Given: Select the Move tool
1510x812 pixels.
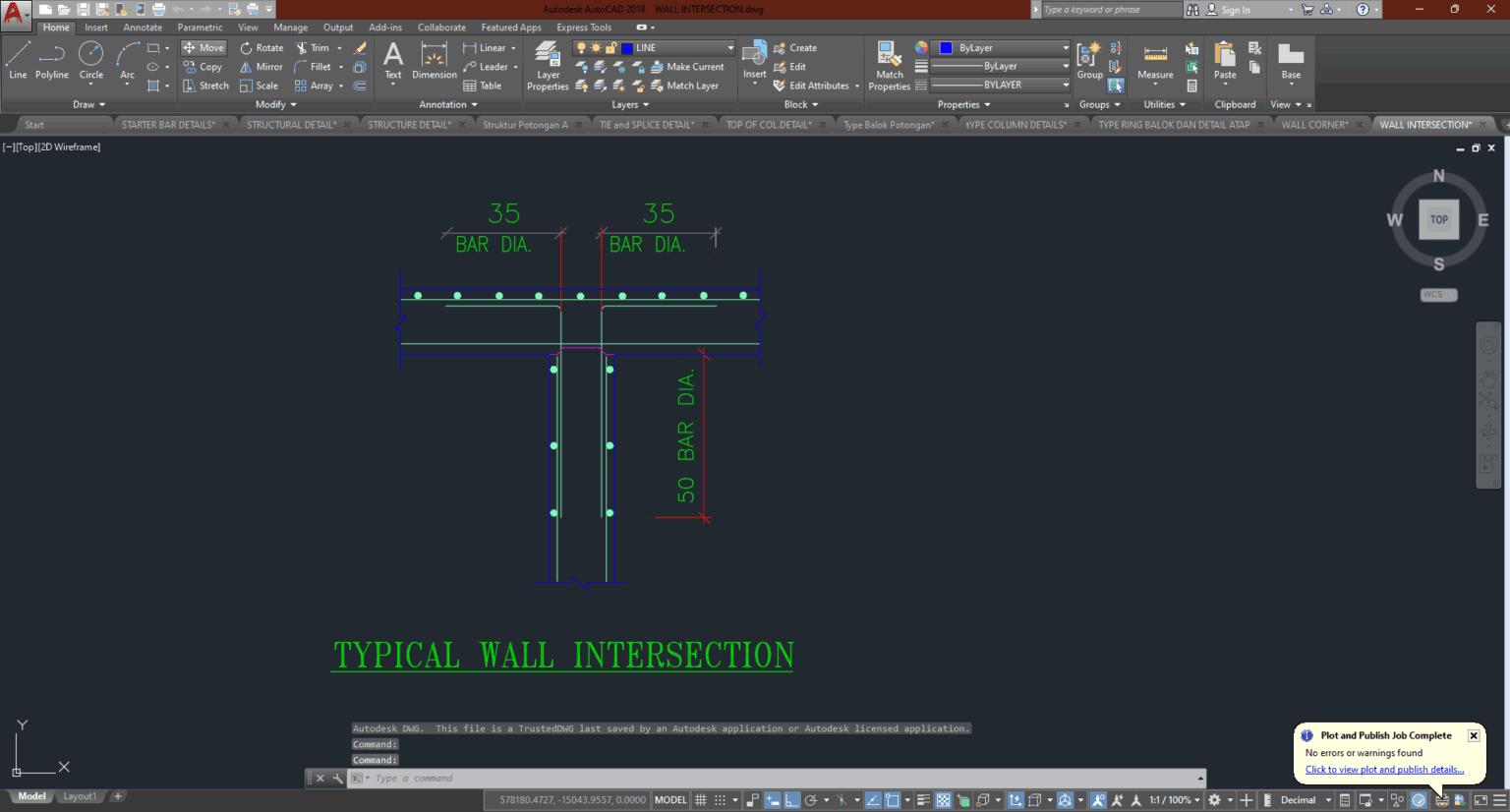Looking at the screenshot, I should click(x=203, y=46).
